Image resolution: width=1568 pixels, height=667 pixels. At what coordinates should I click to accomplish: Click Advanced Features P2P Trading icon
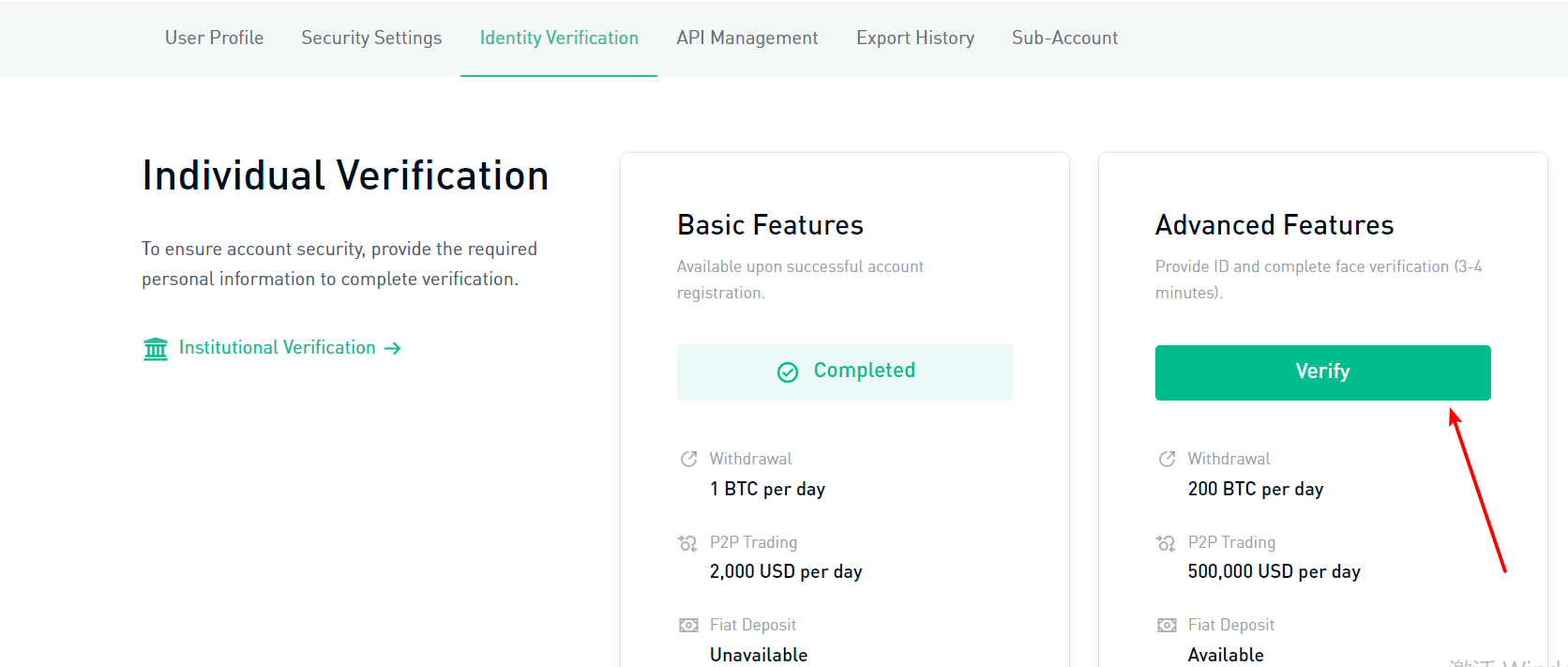point(1166,542)
